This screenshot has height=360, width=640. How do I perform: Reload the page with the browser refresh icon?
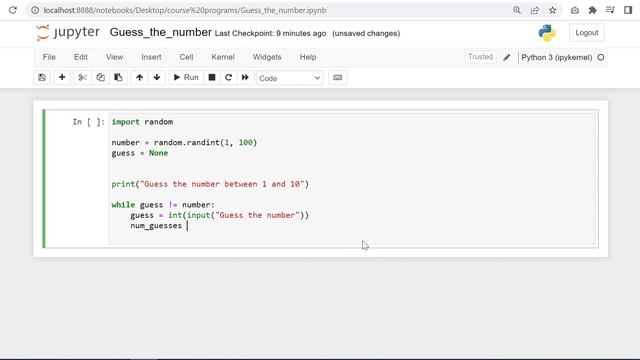(13, 10)
